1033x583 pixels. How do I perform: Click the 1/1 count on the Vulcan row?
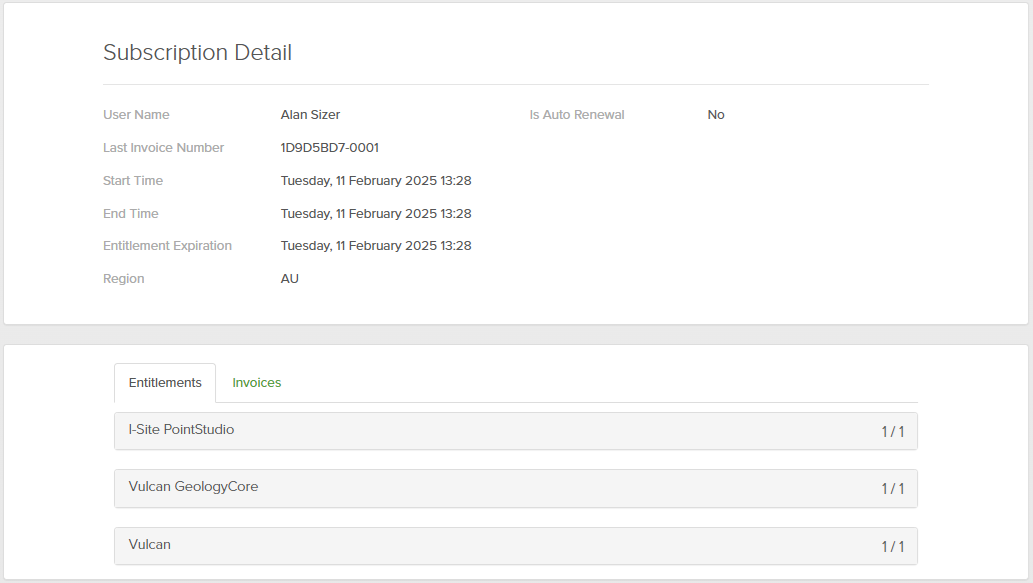pos(892,547)
